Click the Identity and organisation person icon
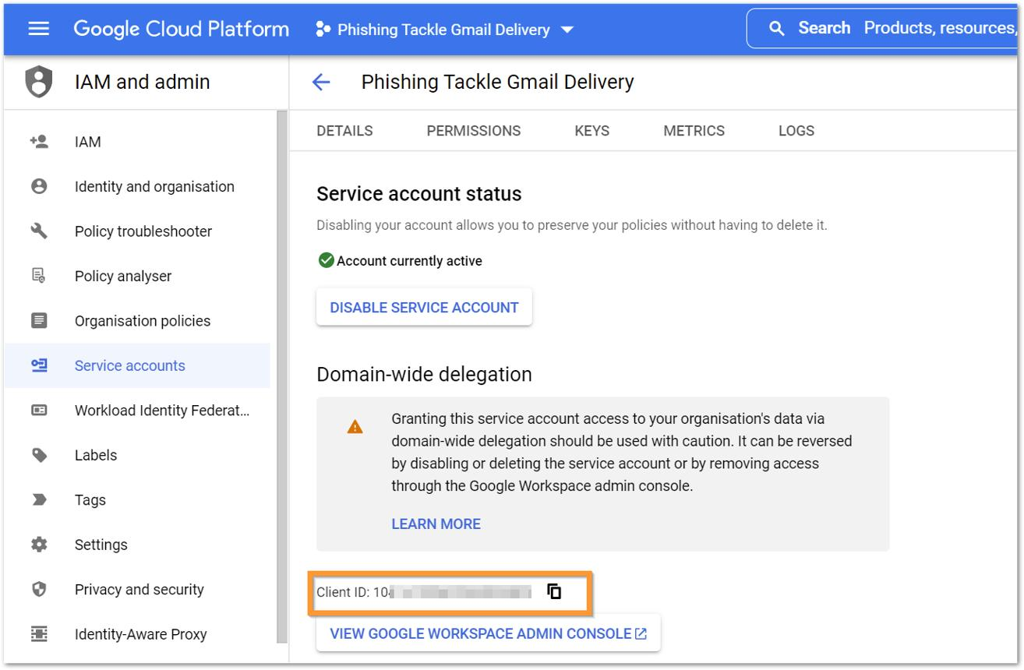Screen dimensions: 1024x670 click(x=39, y=187)
